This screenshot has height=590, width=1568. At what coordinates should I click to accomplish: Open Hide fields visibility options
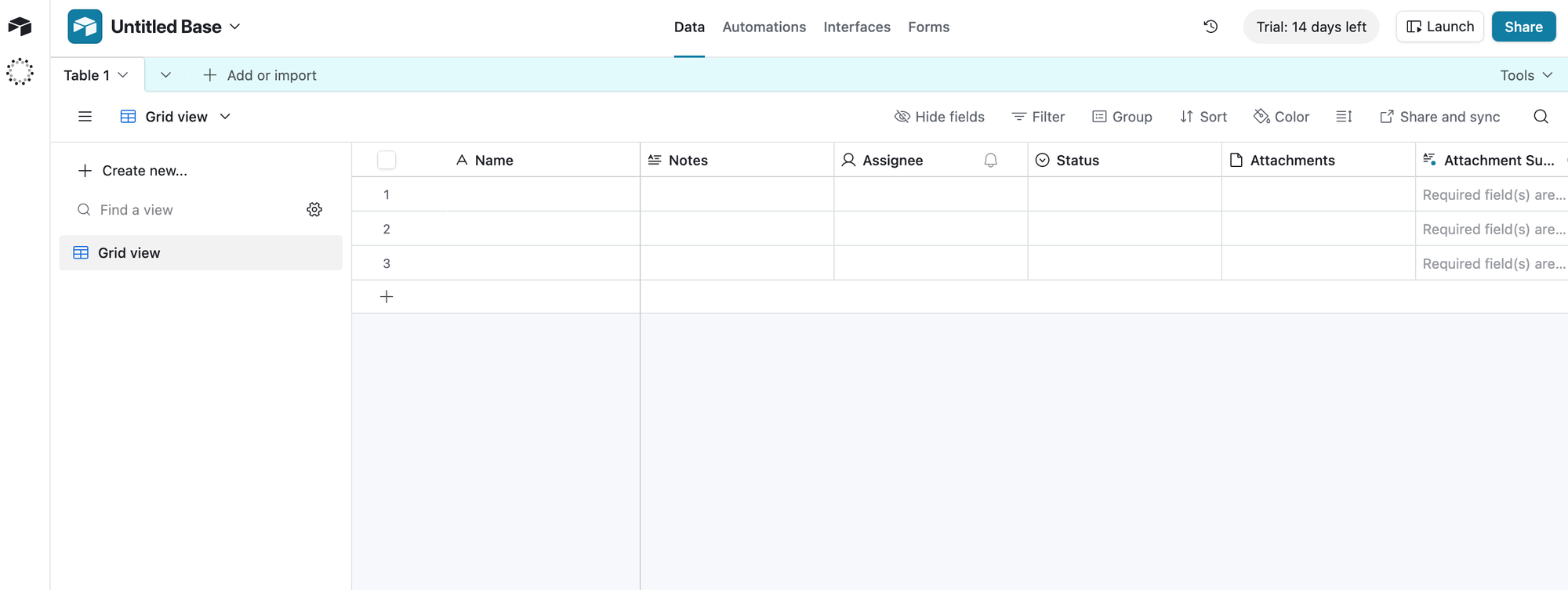pos(939,117)
